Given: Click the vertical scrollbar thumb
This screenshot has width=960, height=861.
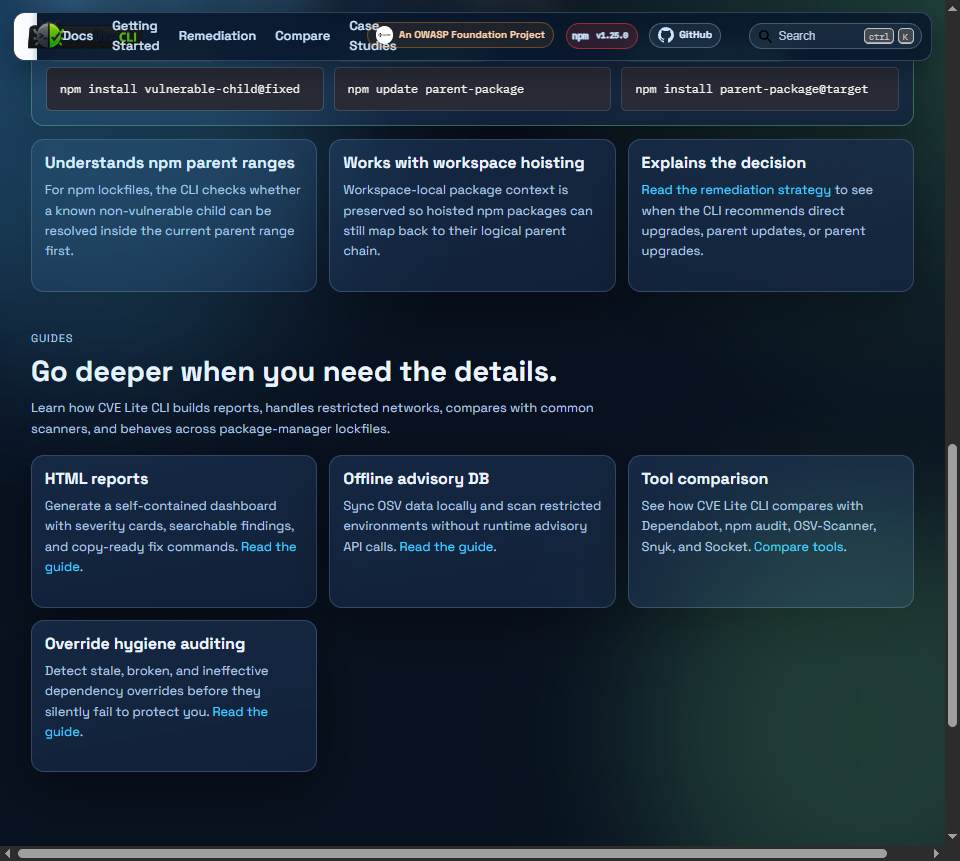Looking at the screenshot, I should click(x=952, y=585).
